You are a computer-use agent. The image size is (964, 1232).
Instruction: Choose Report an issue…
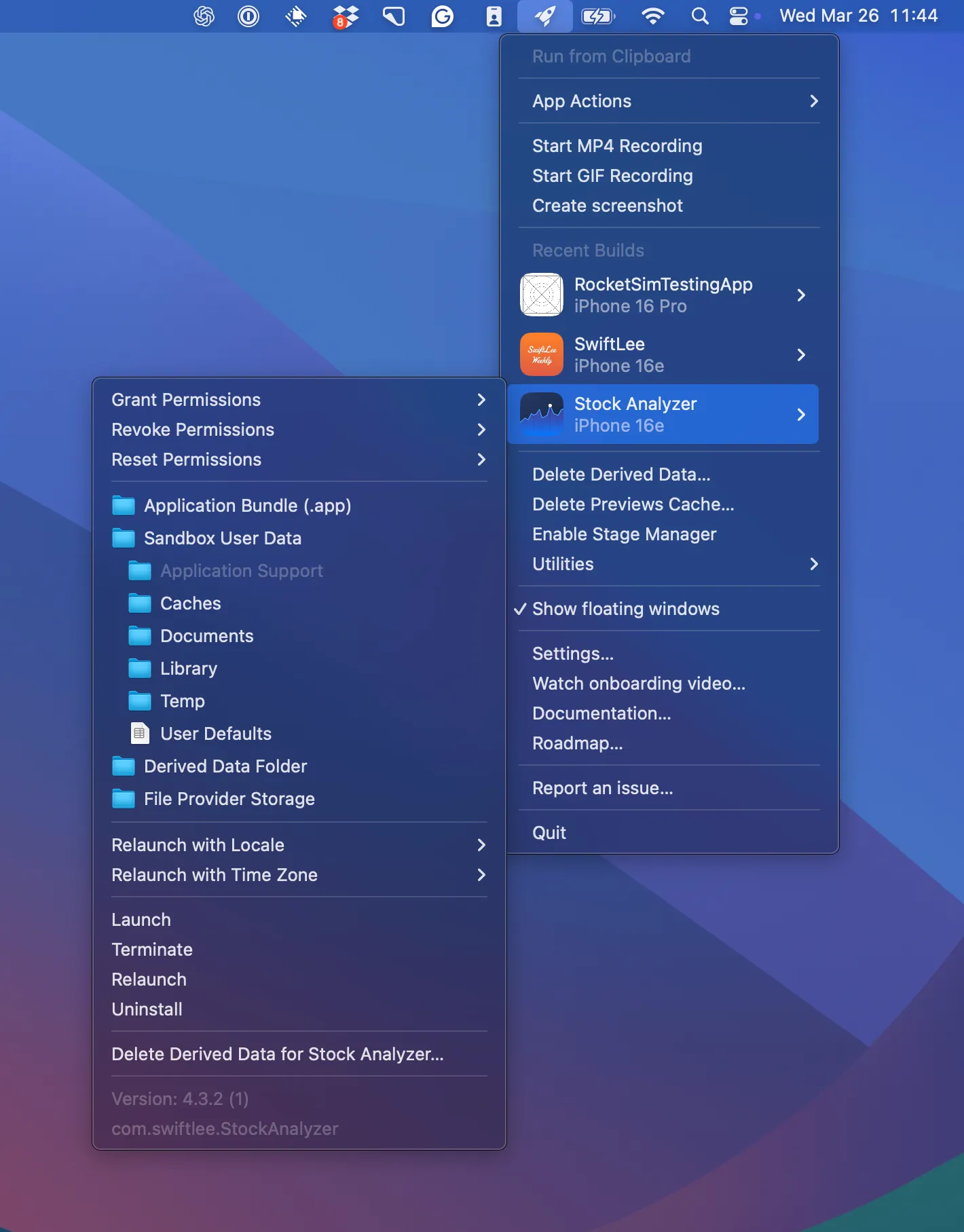click(x=603, y=788)
